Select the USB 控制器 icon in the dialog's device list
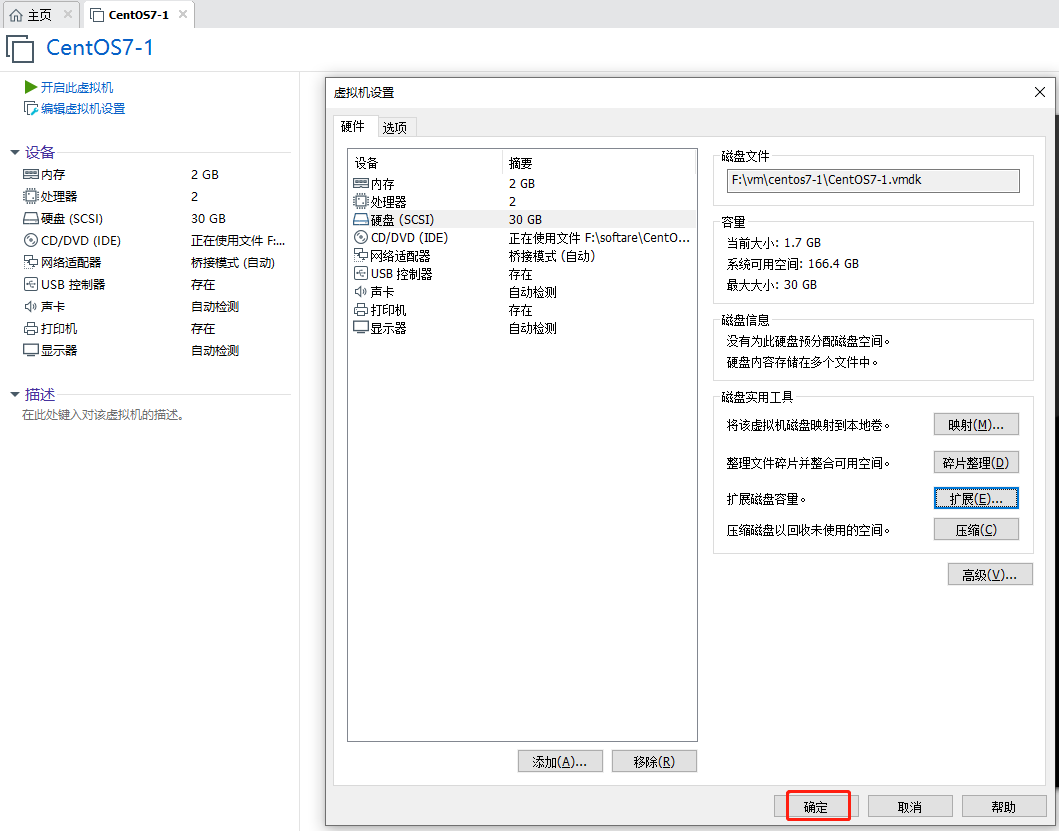 (361, 274)
